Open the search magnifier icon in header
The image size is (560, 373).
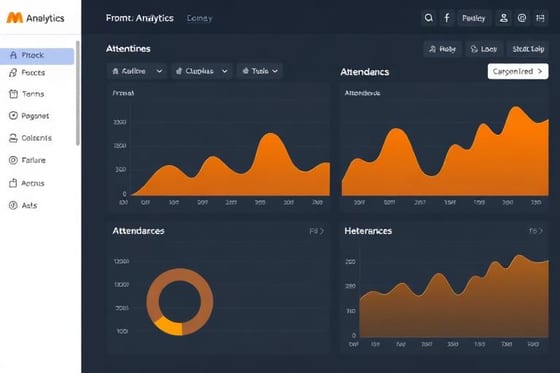tap(429, 18)
